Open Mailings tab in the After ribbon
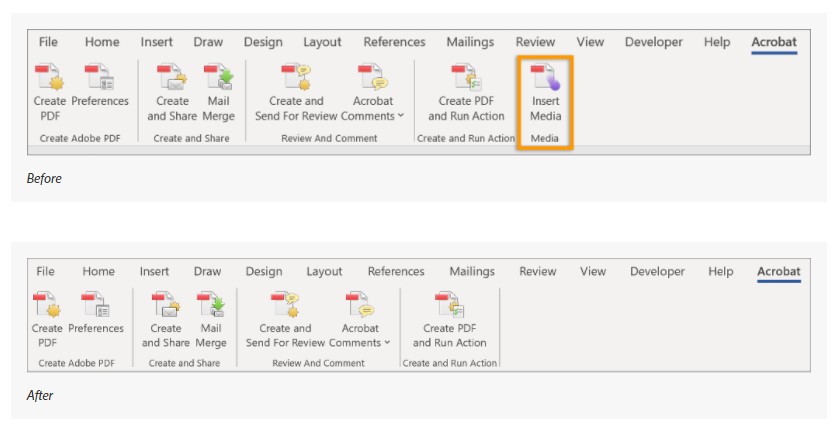The width and height of the screenshot is (839, 431). coord(472,271)
